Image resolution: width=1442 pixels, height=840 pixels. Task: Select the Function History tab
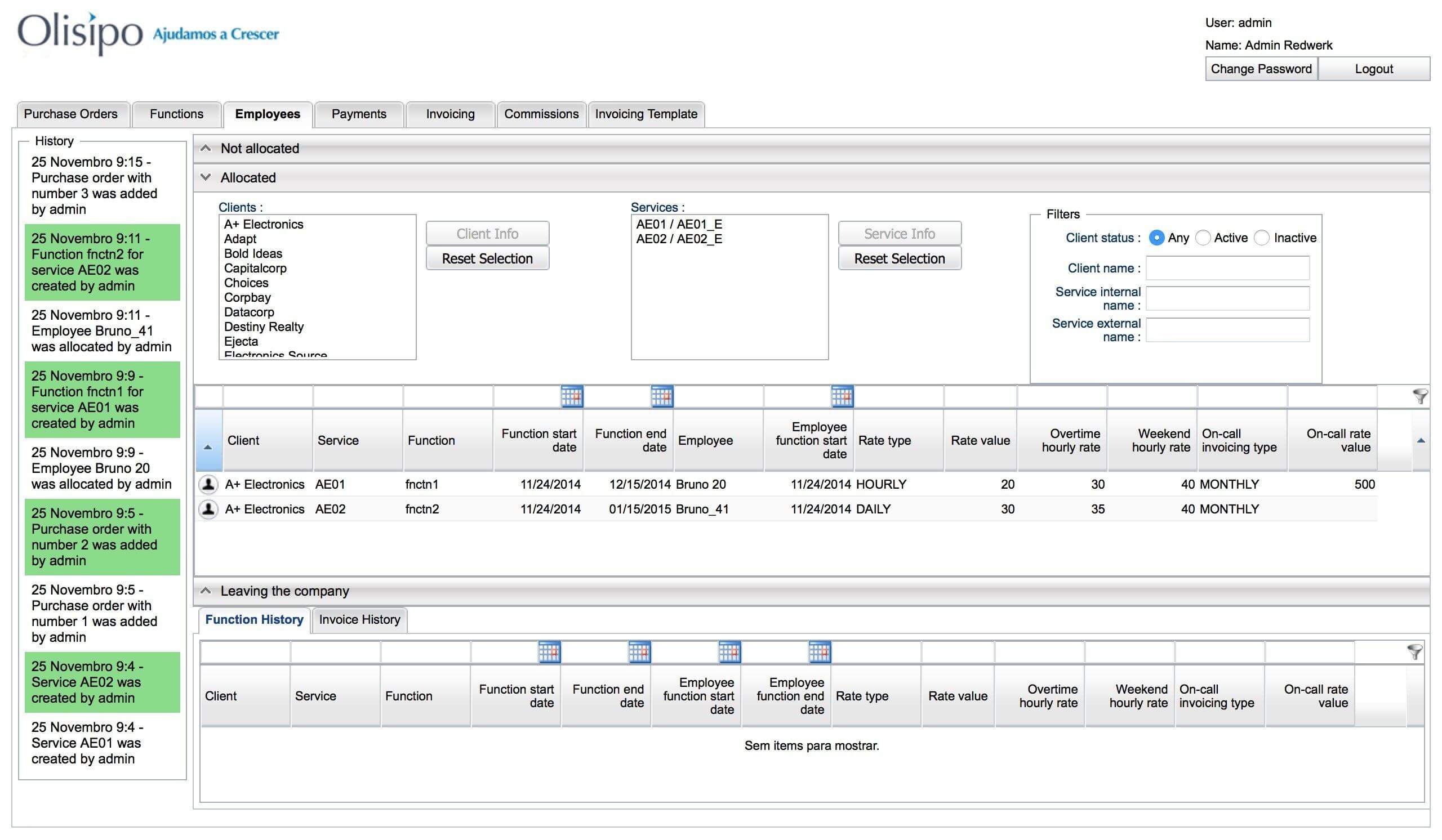point(254,620)
